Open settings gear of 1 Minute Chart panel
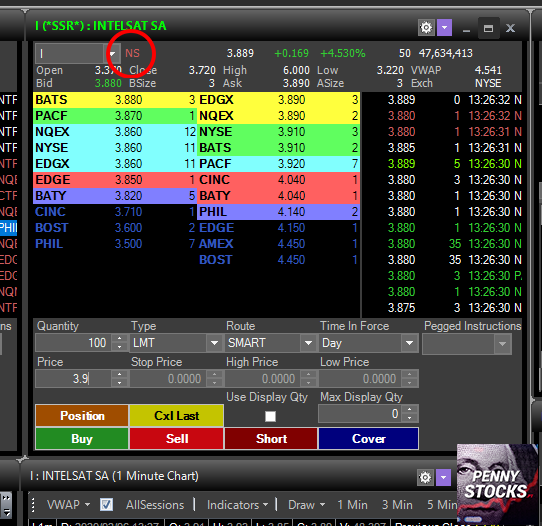The width and height of the screenshot is (542, 526). click(425, 478)
